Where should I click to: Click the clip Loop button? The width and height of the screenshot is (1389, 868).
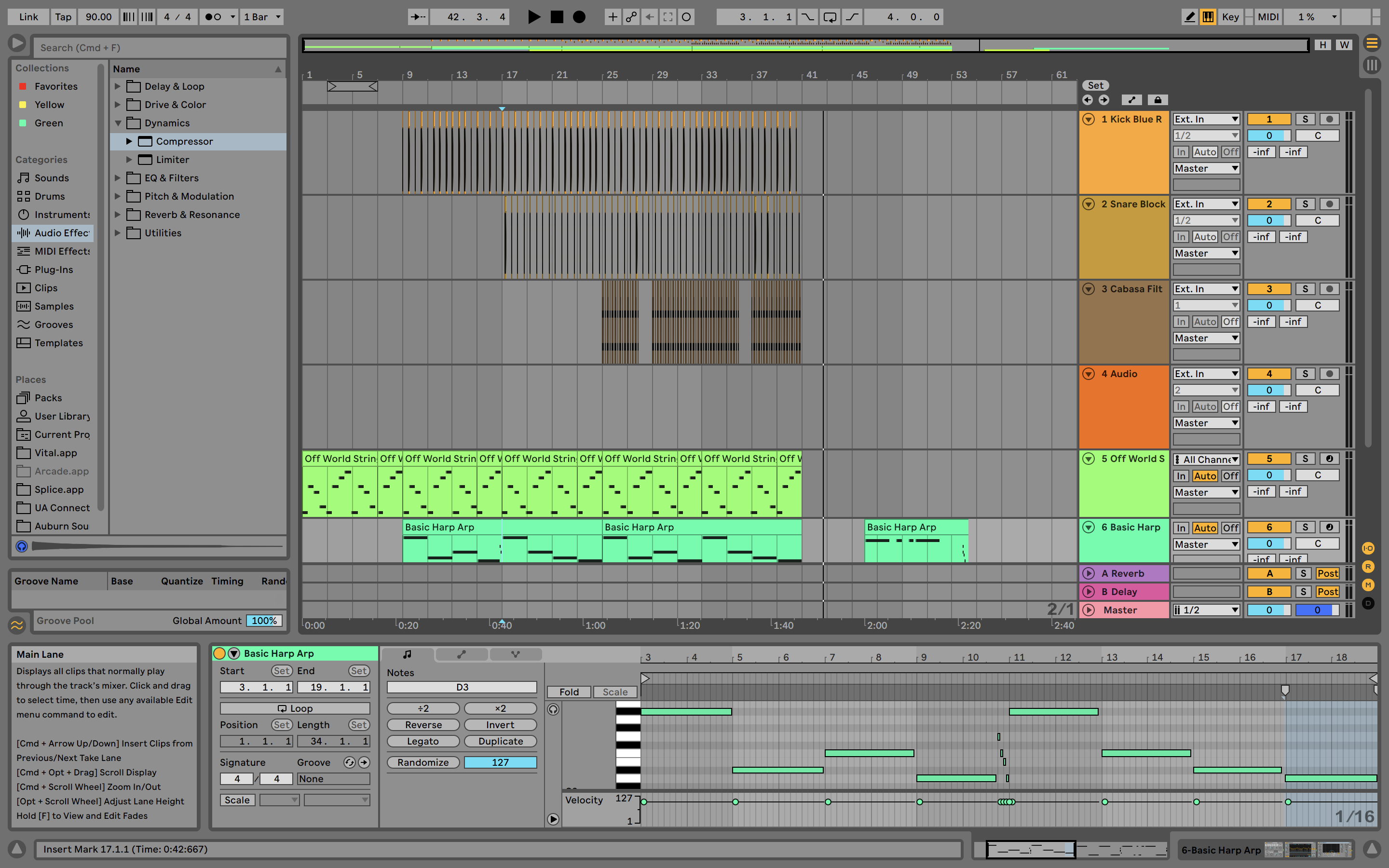coord(295,708)
